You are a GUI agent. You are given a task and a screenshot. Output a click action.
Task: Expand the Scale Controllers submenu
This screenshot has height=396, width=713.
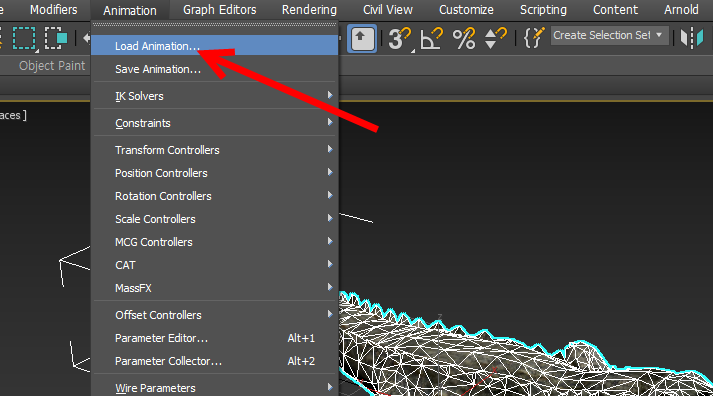pyautogui.click(x=215, y=219)
